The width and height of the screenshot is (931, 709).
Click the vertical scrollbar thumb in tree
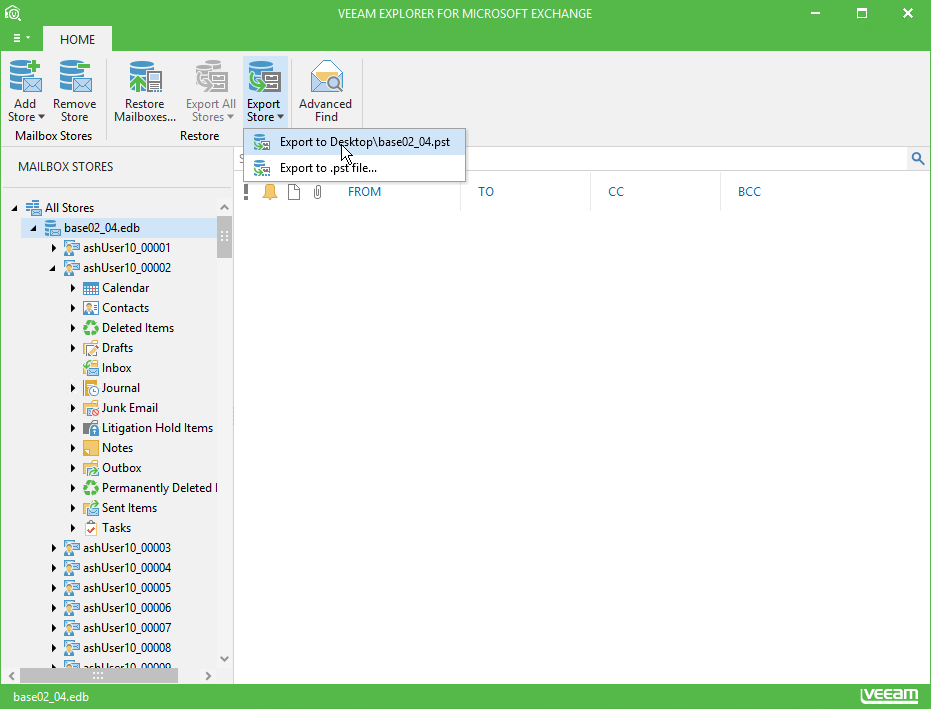224,237
